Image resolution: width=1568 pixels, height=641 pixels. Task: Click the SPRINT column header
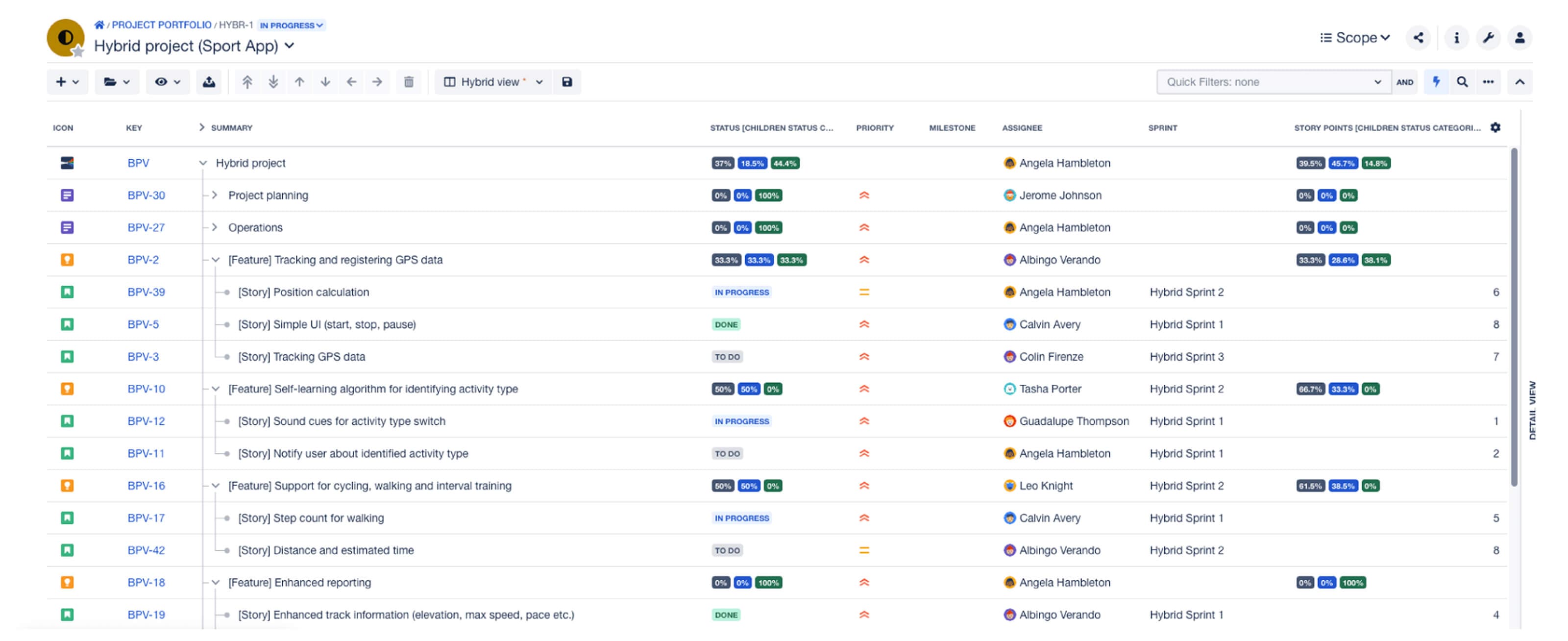pyautogui.click(x=1163, y=128)
